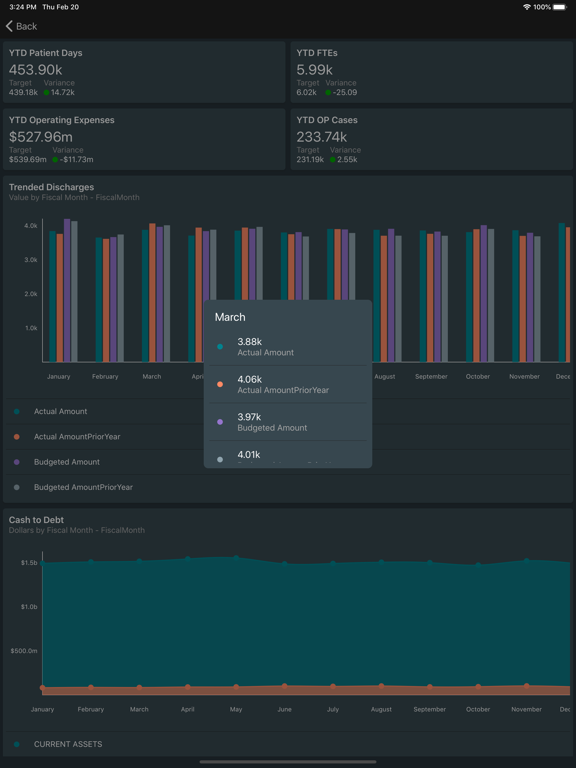Tap the Back chevron icon
This screenshot has height=768, width=576.
point(9,26)
